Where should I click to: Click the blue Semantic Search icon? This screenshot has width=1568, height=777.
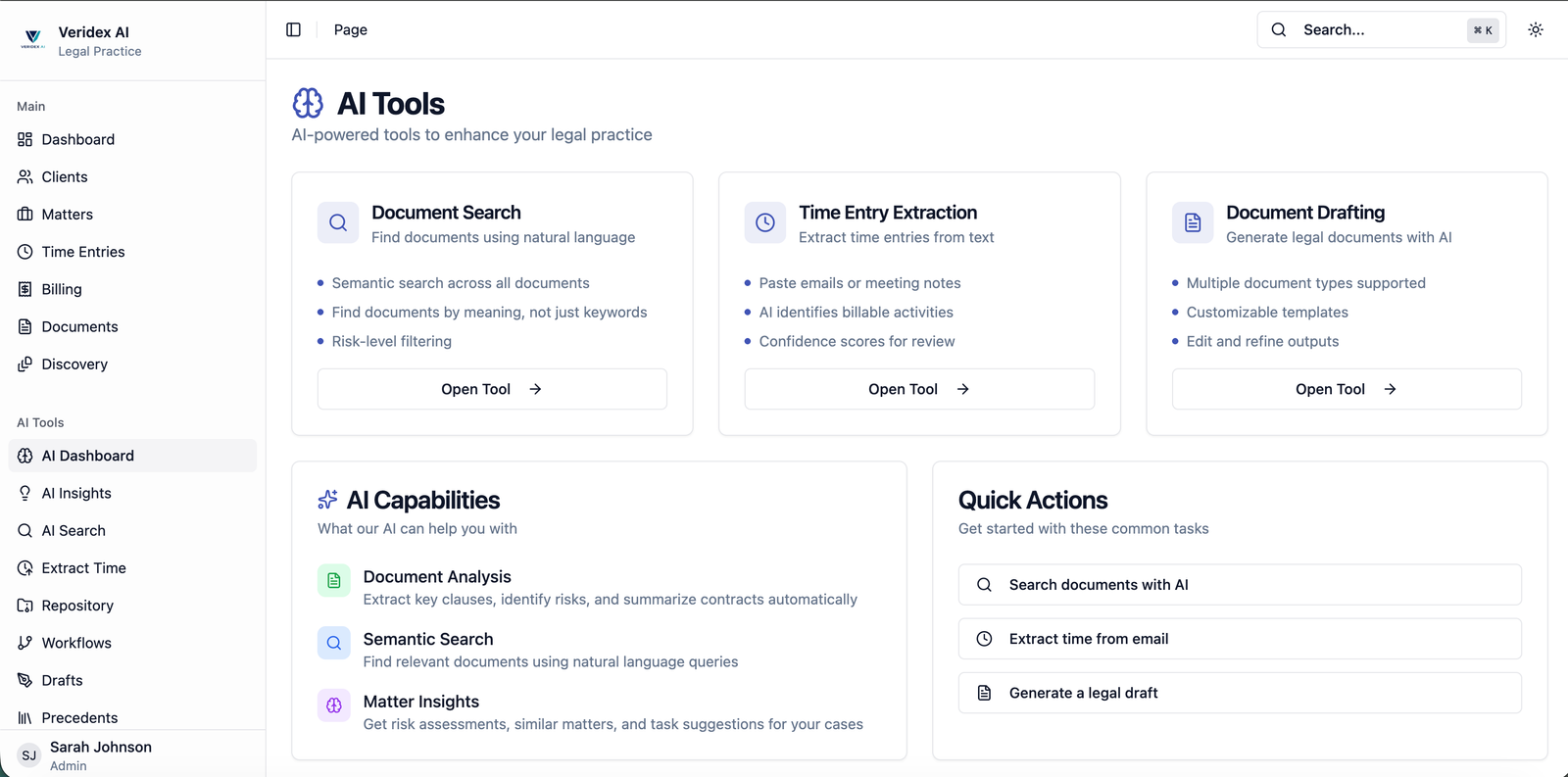pyautogui.click(x=334, y=643)
